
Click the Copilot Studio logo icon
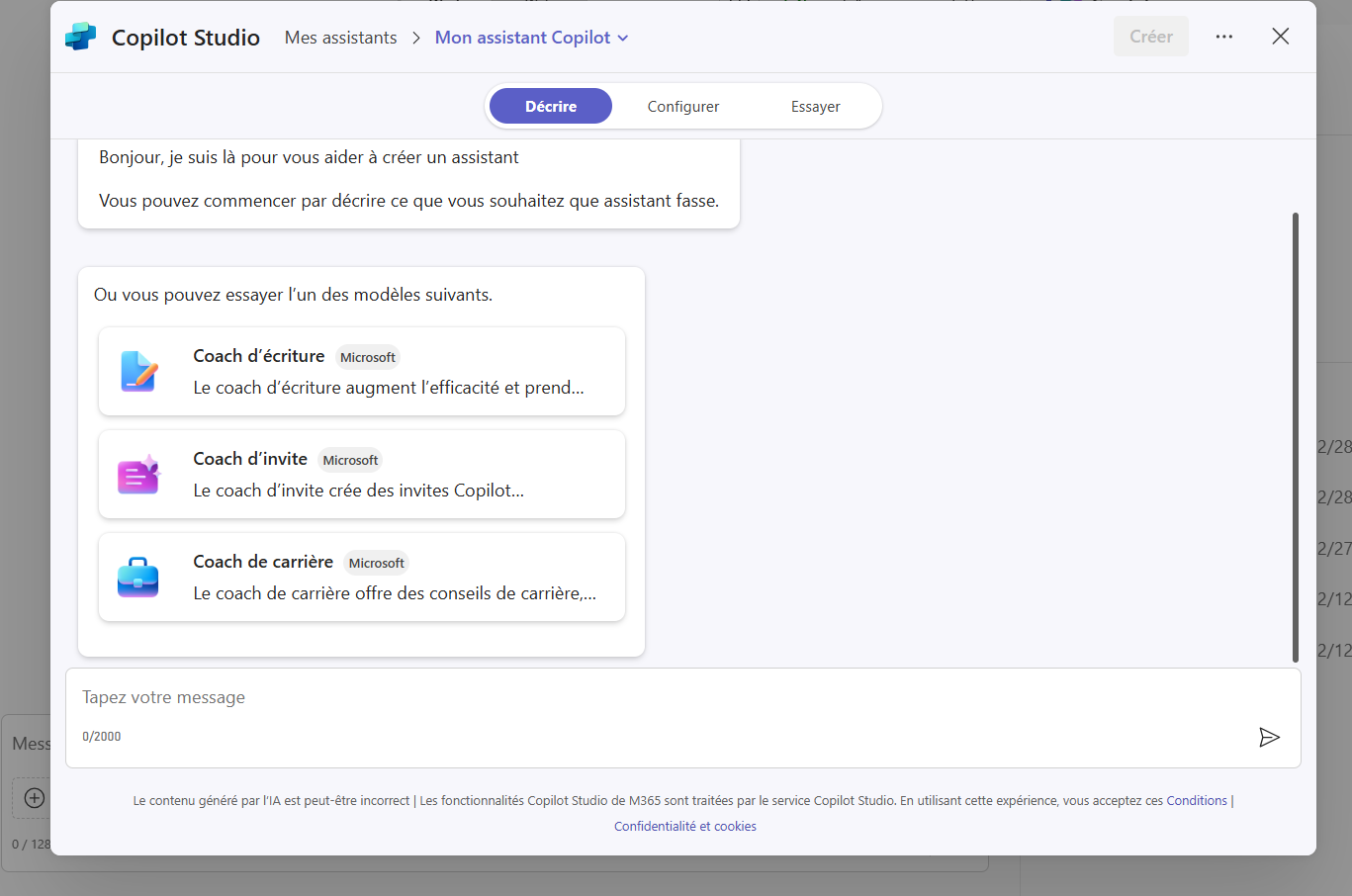pos(81,37)
